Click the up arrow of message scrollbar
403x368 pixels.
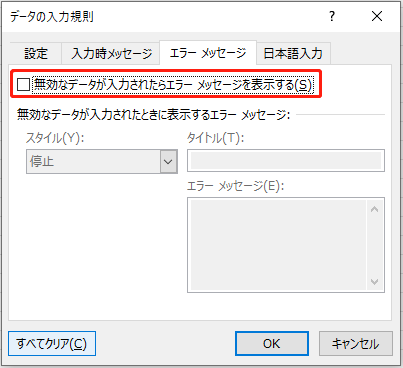[x=375, y=209]
